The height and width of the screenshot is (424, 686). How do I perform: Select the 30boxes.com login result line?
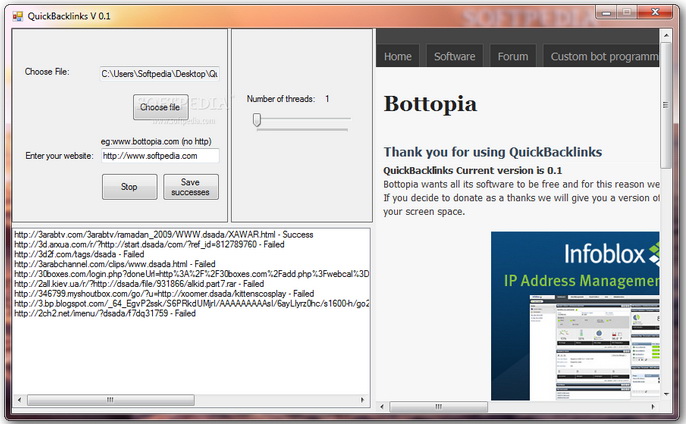pos(192,274)
